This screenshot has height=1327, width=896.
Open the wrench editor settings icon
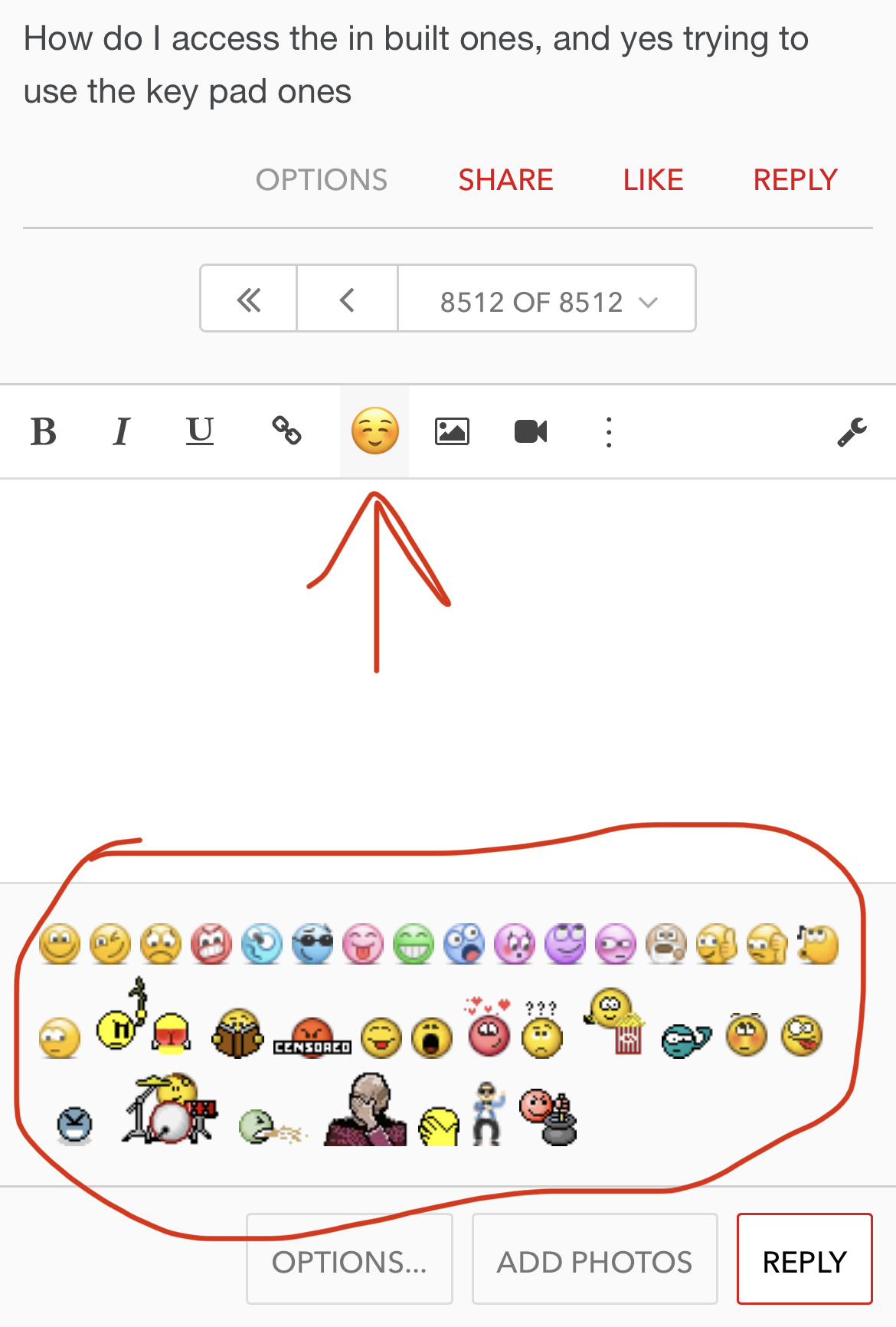[x=852, y=431]
